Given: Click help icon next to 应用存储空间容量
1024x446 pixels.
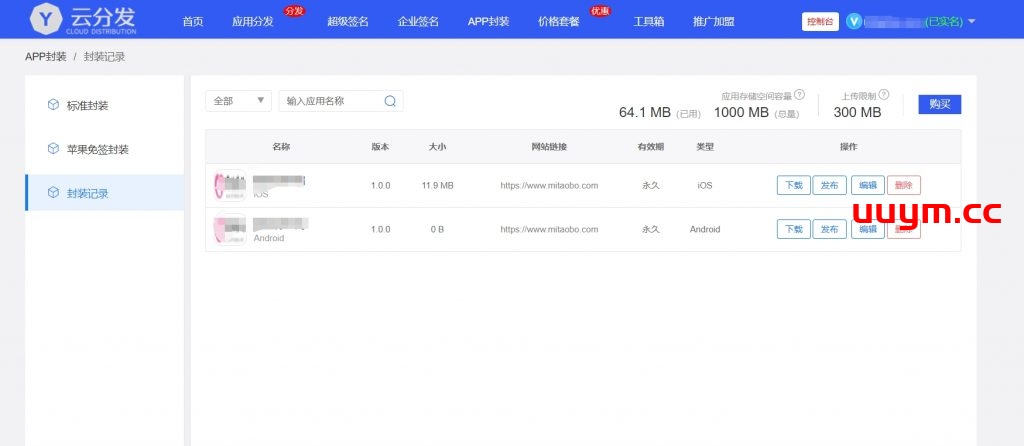Looking at the screenshot, I should point(800,95).
